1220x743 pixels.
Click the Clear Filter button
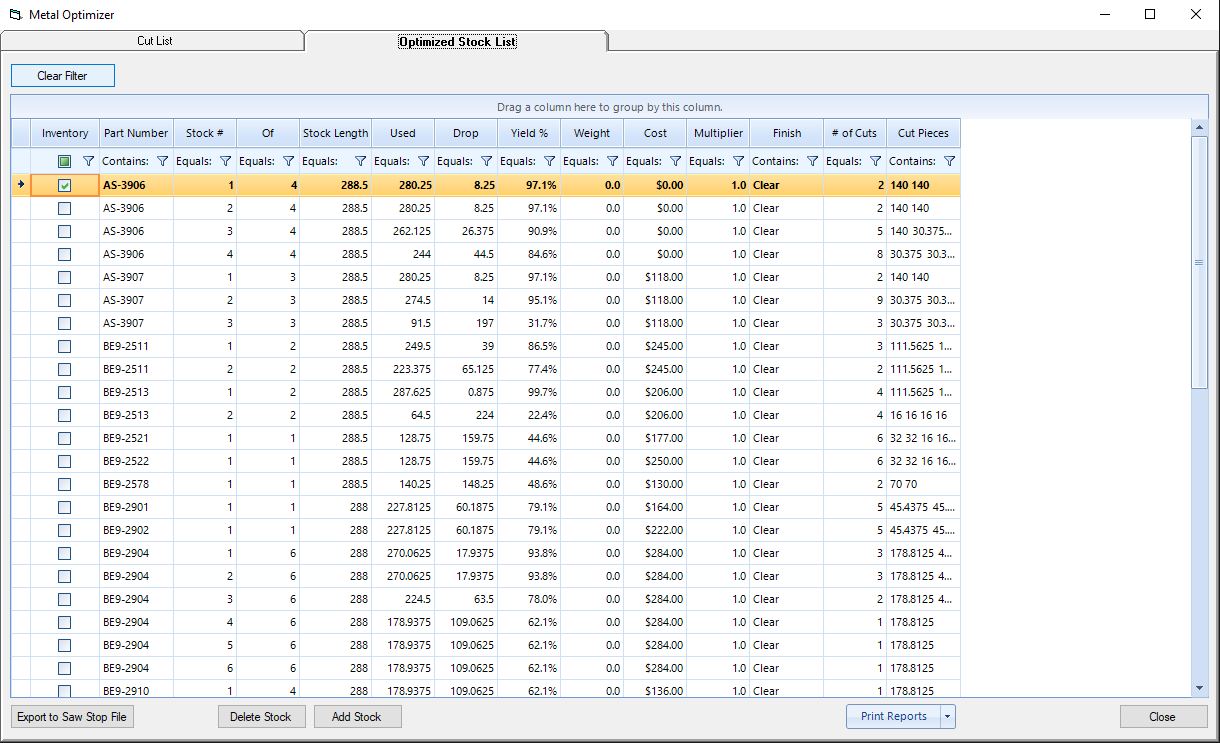click(x=63, y=76)
